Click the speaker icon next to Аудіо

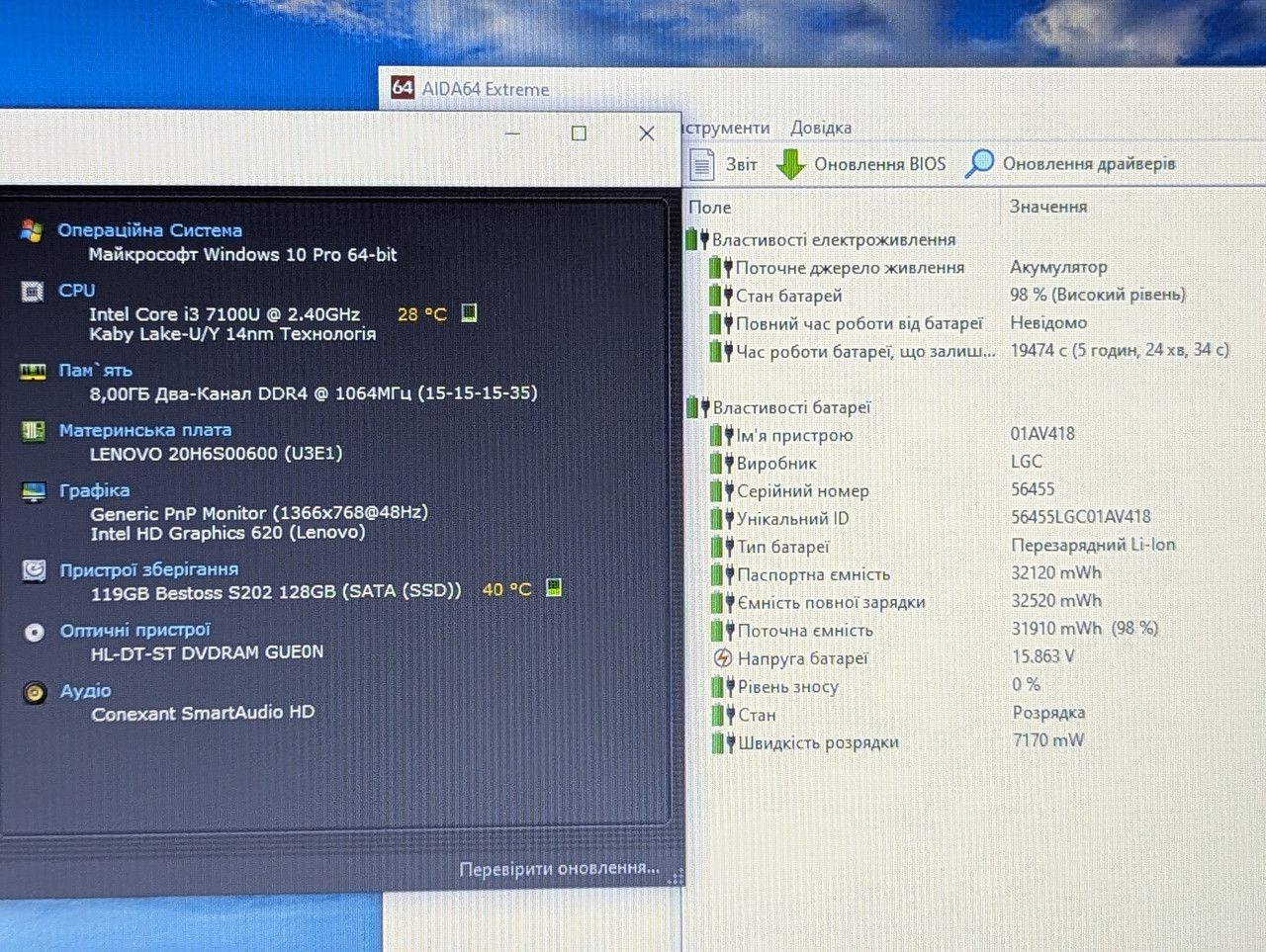click(x=35, y=693)
